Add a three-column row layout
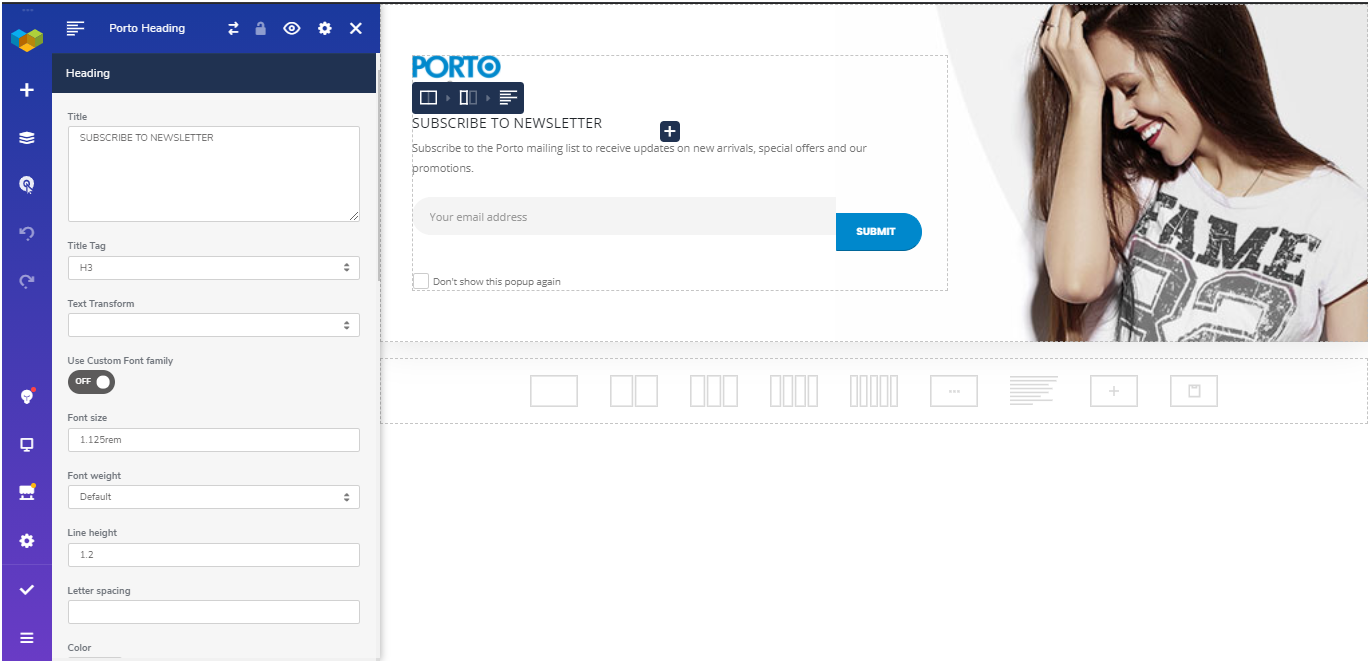This screenshot has width=1370, height=663. pyautogui.click(x=714, y=391)
